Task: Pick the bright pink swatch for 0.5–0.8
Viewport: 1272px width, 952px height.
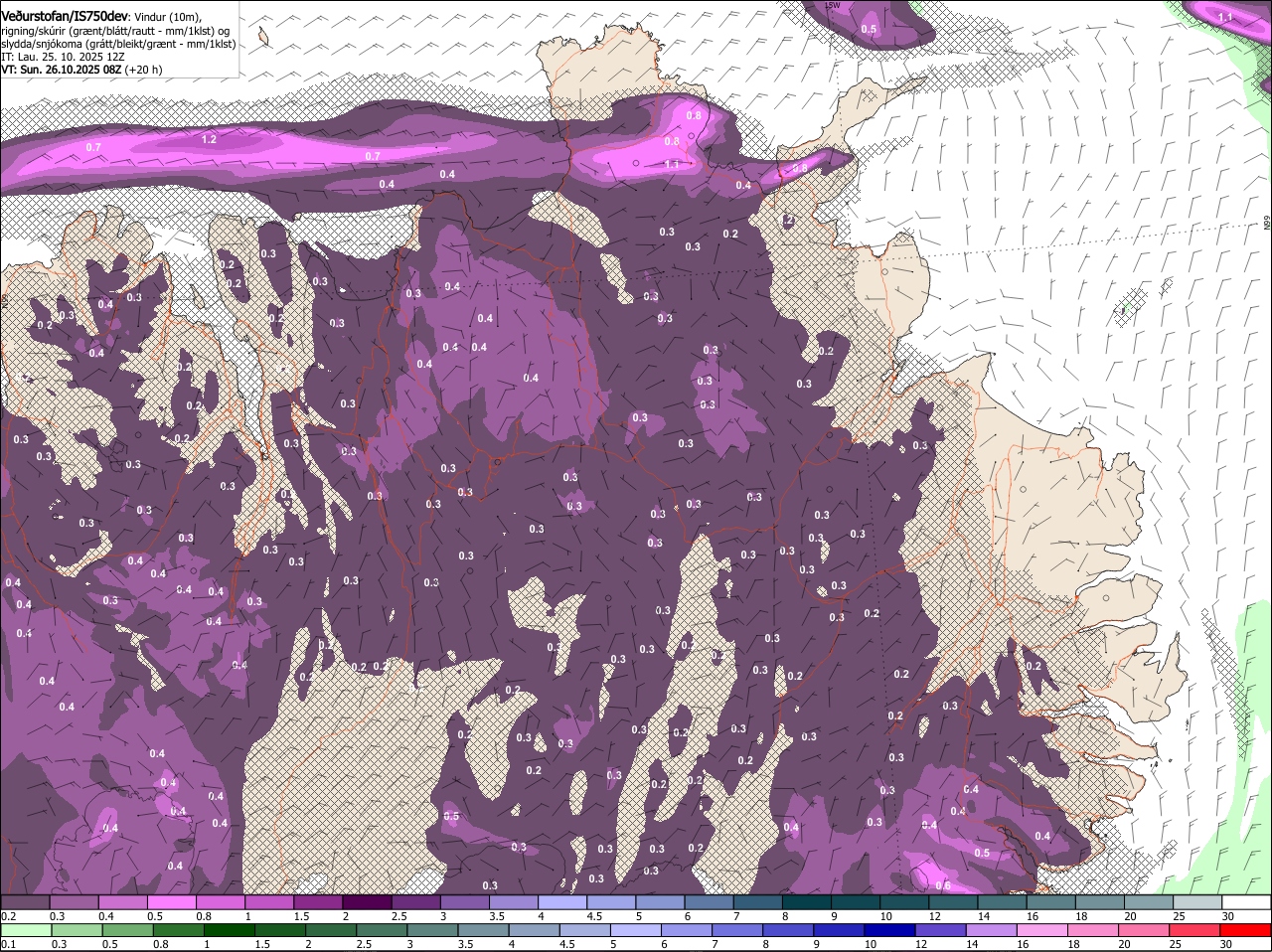Action: [171, 902]
